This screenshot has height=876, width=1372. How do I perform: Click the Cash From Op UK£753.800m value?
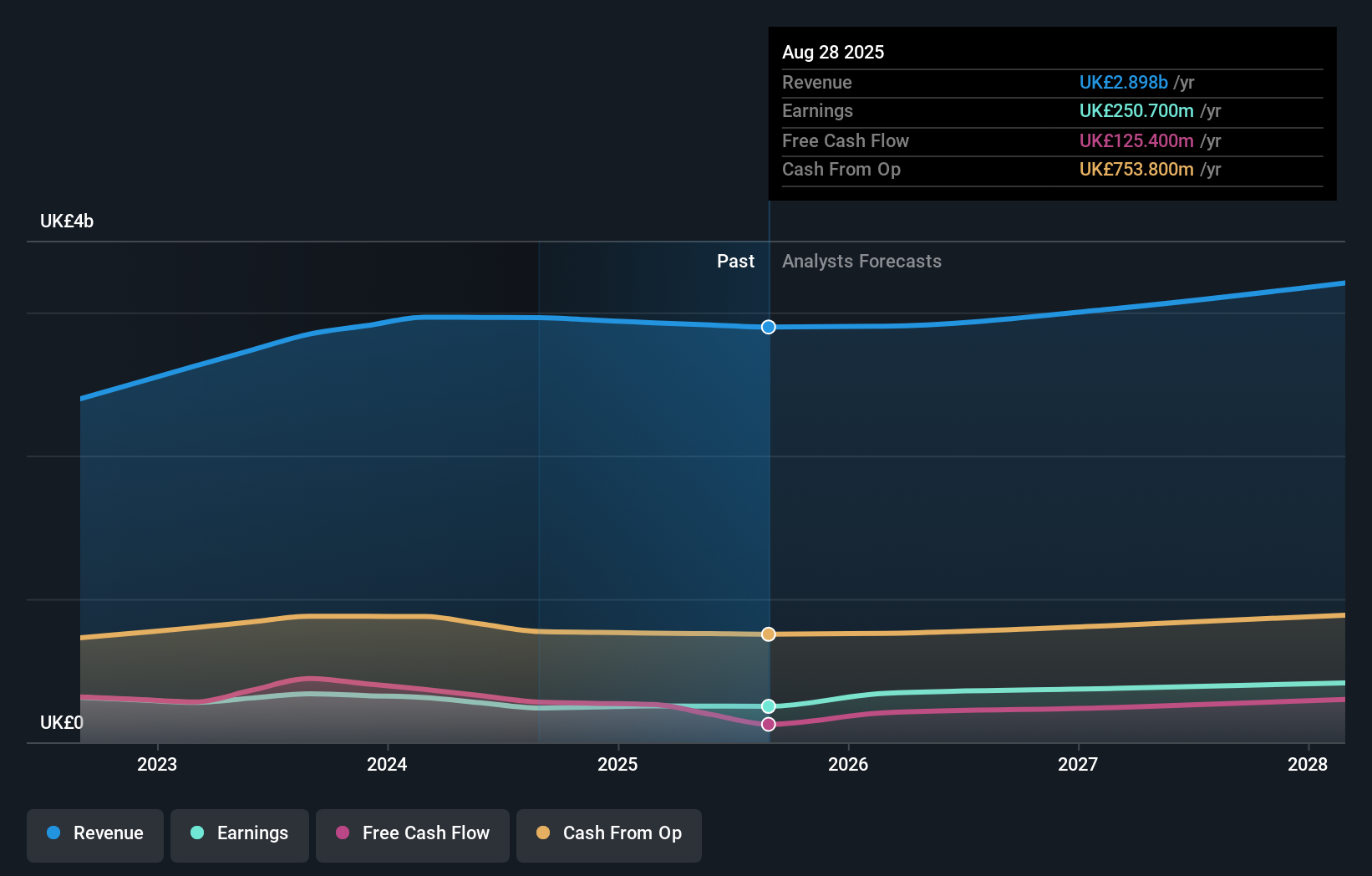click(1136, 170)
